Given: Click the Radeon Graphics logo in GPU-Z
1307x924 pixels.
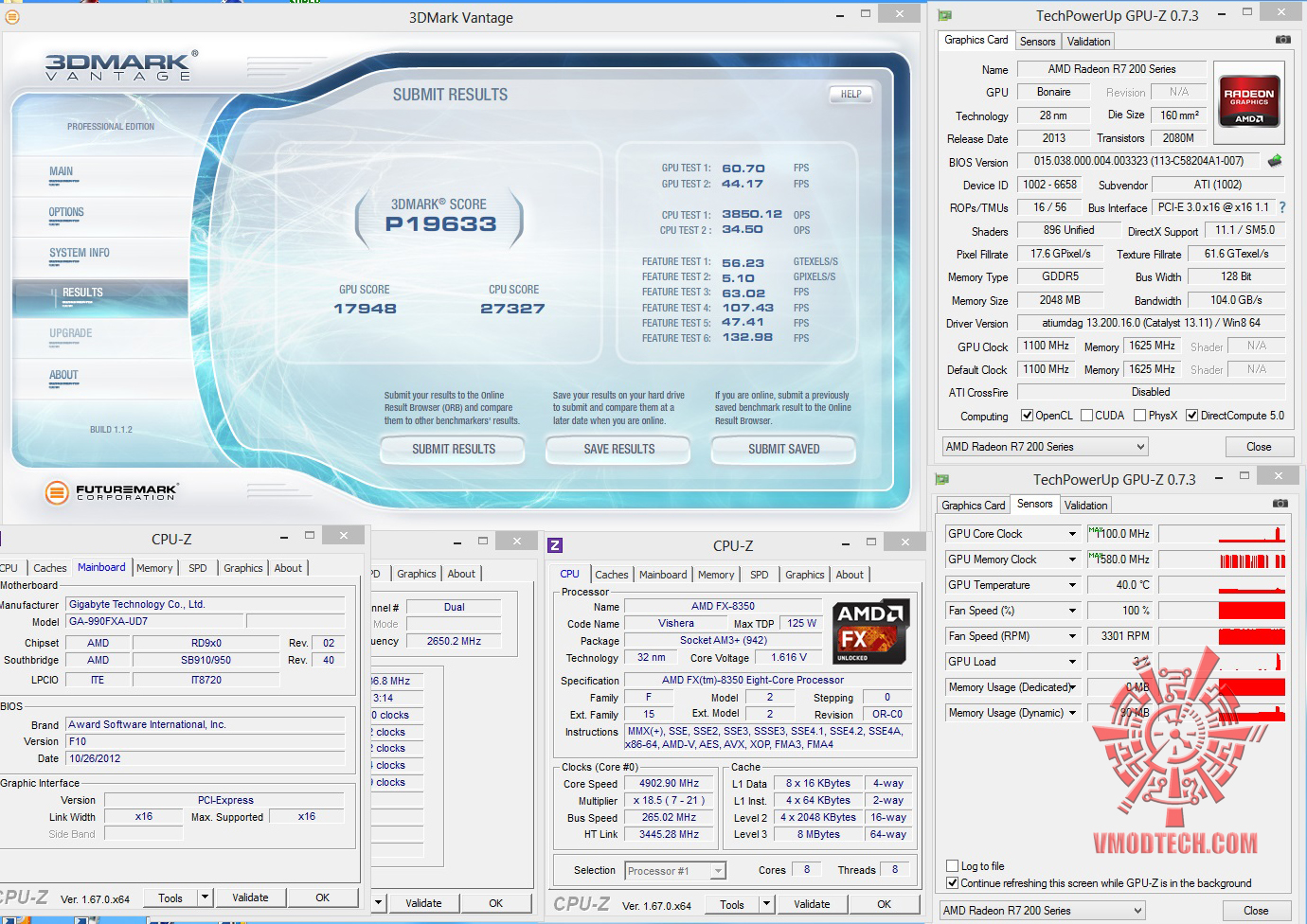Looking at the screenshot, I should pyautogui.click(x=1248, y=101).
